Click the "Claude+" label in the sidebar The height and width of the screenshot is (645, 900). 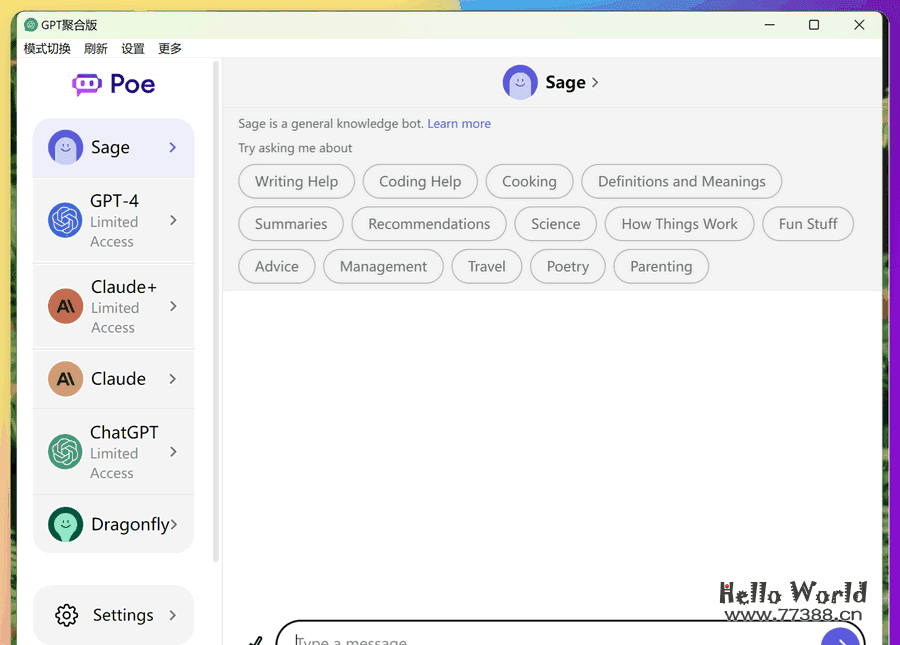(x=124, y=286)
